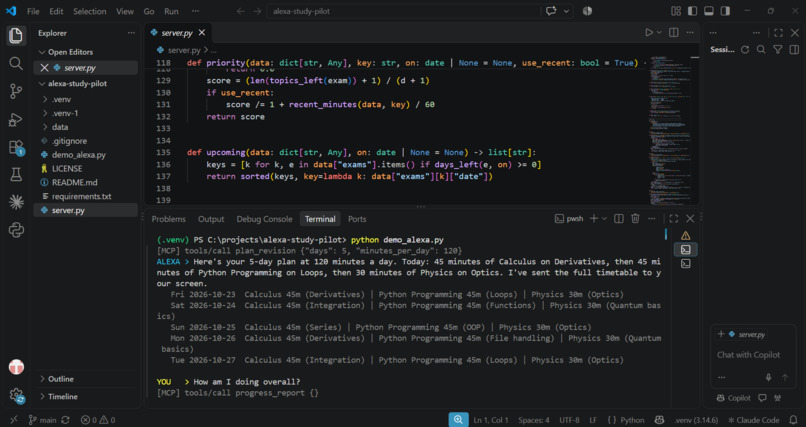The height and width of the screenshot is (427, 806).
Task: Toggle the bottom panel layout button
Action: click(x=709, y=11)
